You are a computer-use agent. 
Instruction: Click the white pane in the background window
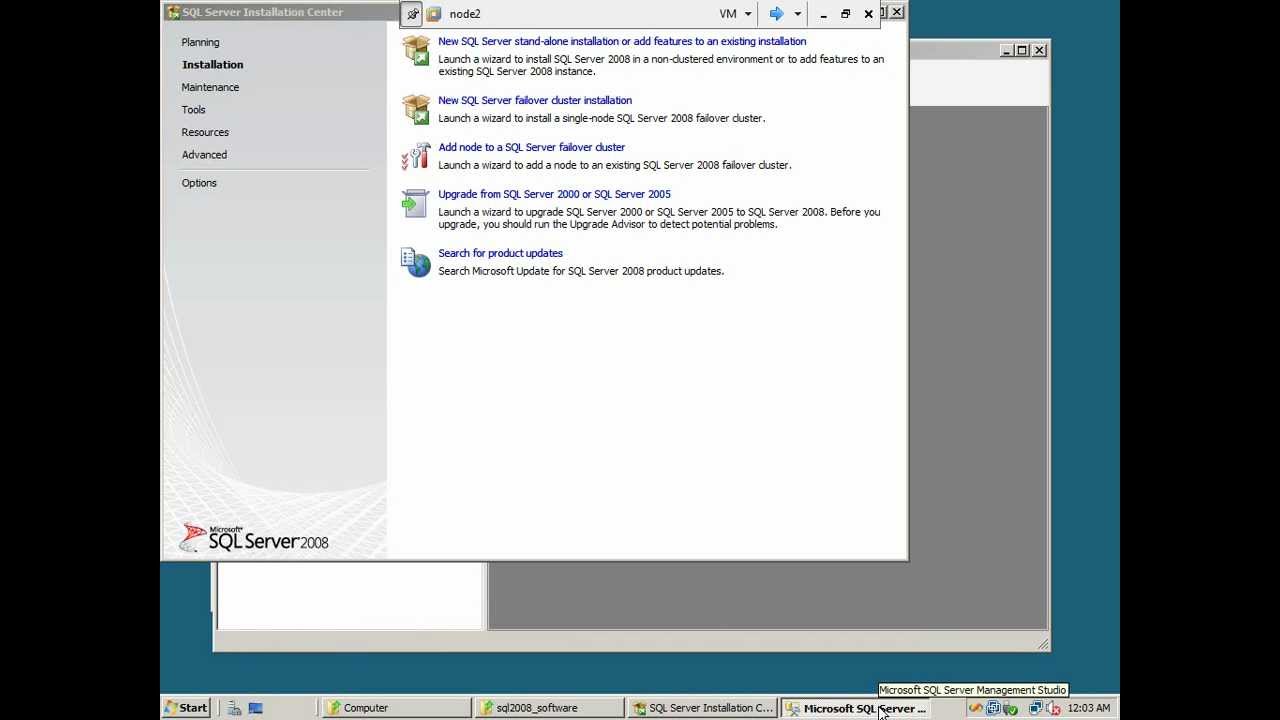click(351, 596)
